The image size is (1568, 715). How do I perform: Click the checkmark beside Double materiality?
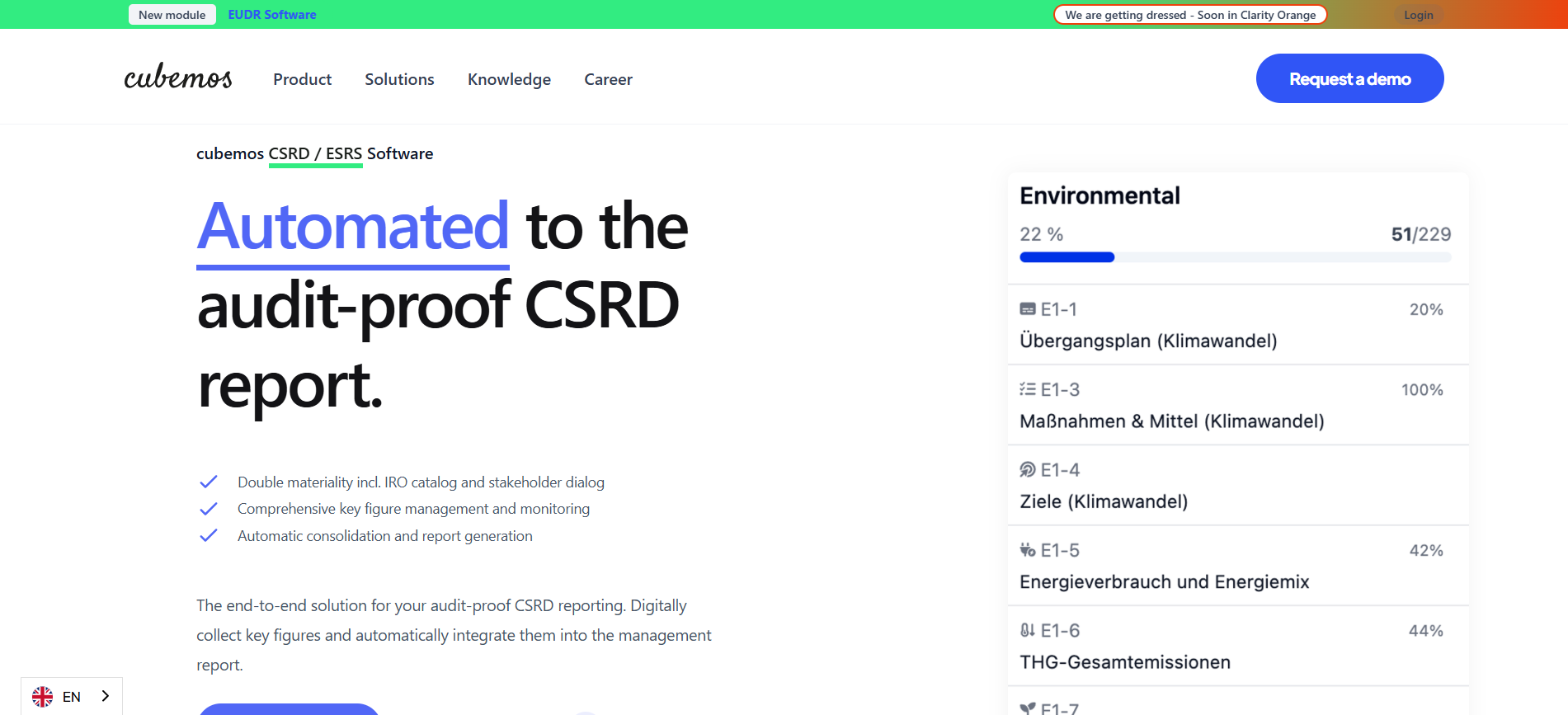[209, 482]
